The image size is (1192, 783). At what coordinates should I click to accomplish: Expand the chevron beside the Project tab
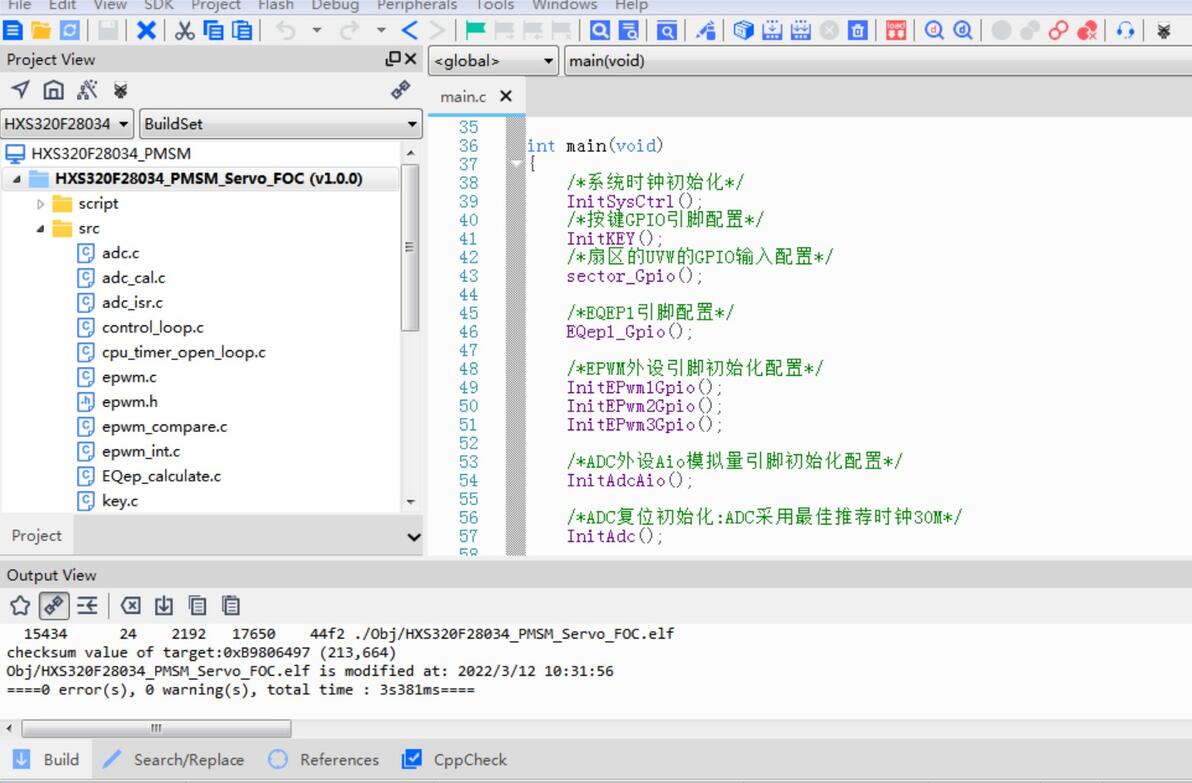(x=414, y=537)
